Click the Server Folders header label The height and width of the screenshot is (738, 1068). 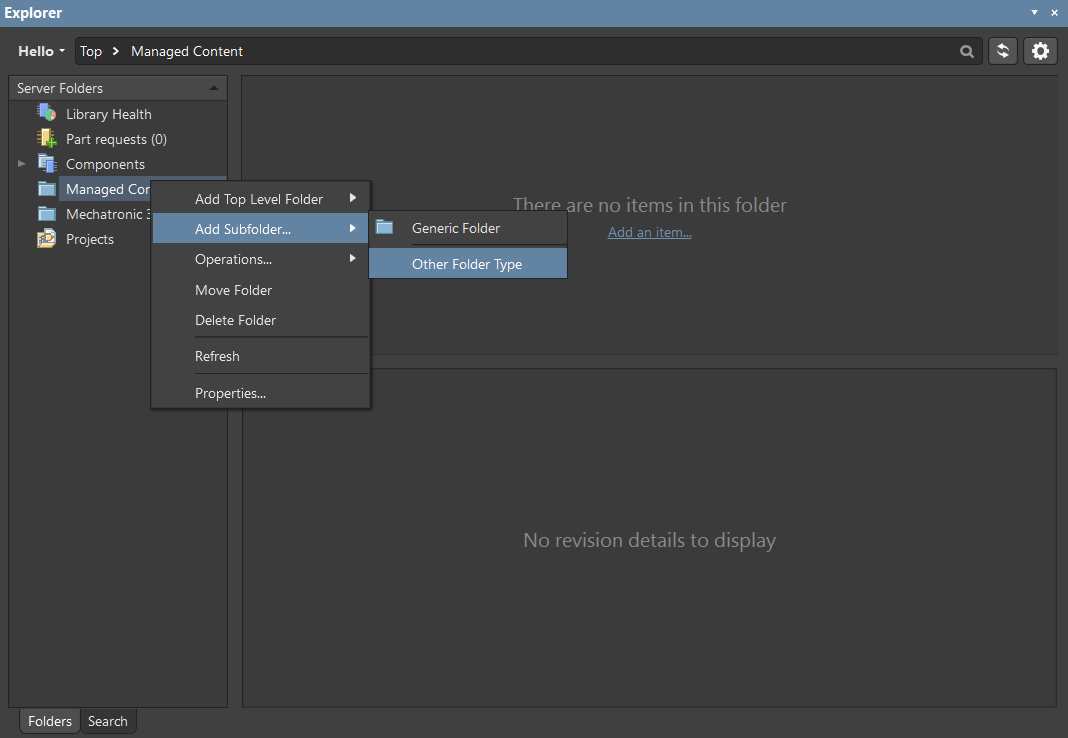[60, 88]
